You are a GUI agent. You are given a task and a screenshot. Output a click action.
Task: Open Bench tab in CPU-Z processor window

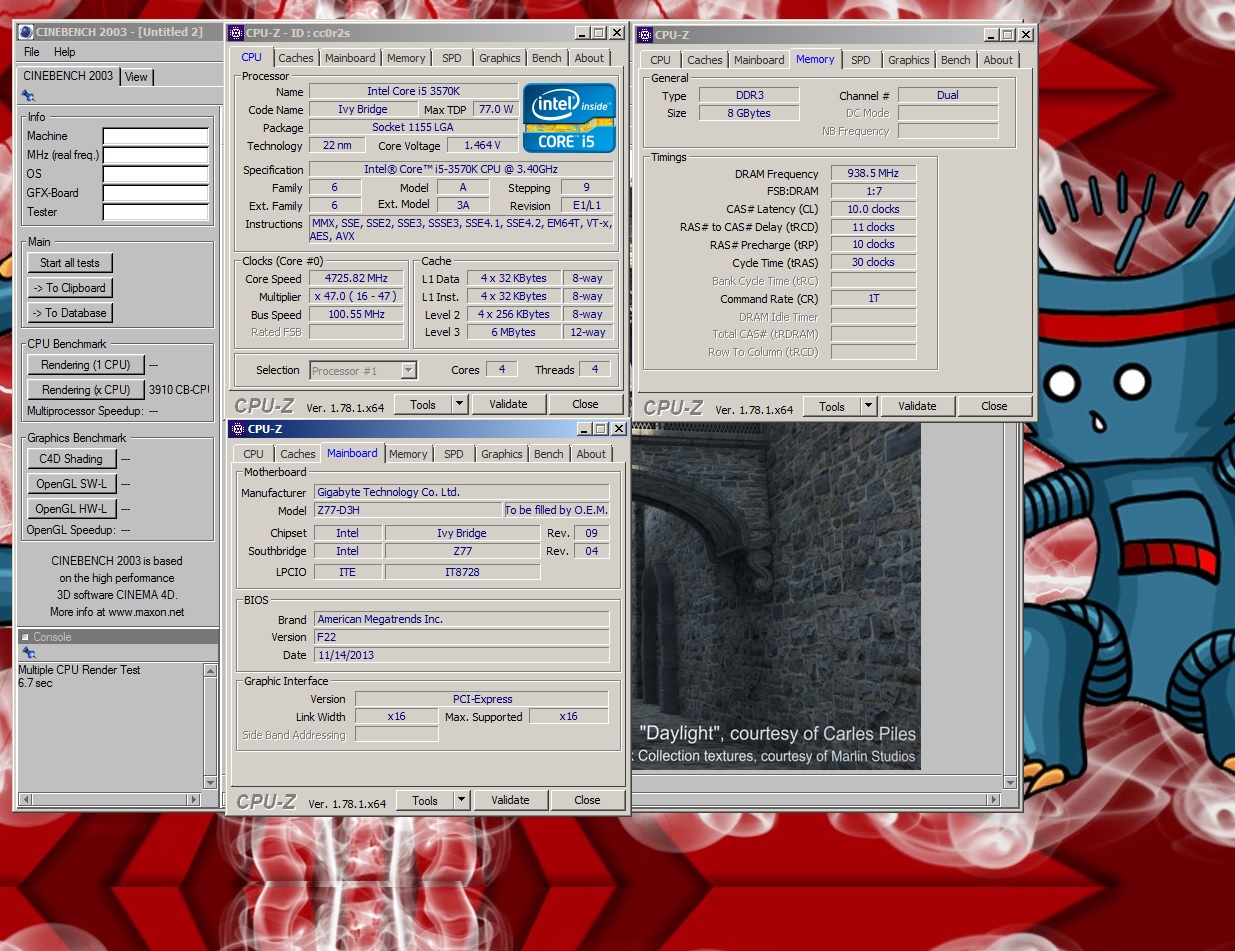(x=546, y=58)
